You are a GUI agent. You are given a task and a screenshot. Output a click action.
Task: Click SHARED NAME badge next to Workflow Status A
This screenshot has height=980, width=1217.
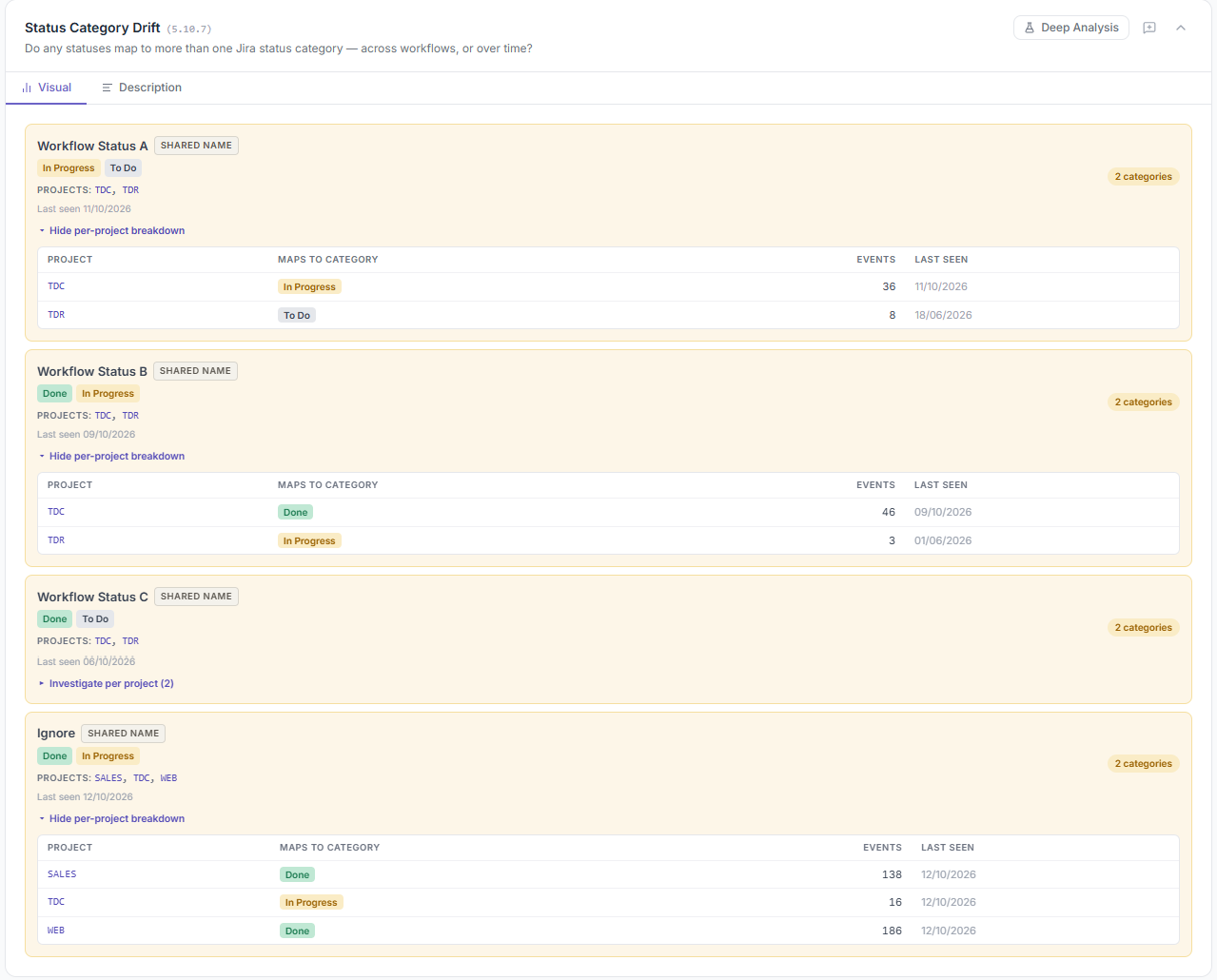click(x=196, y=146)
